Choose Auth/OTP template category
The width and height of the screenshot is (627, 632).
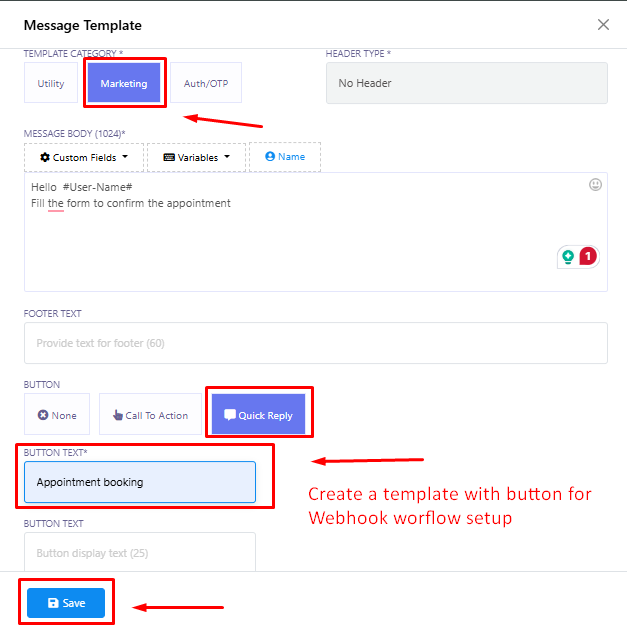click(x=206, y=83)
